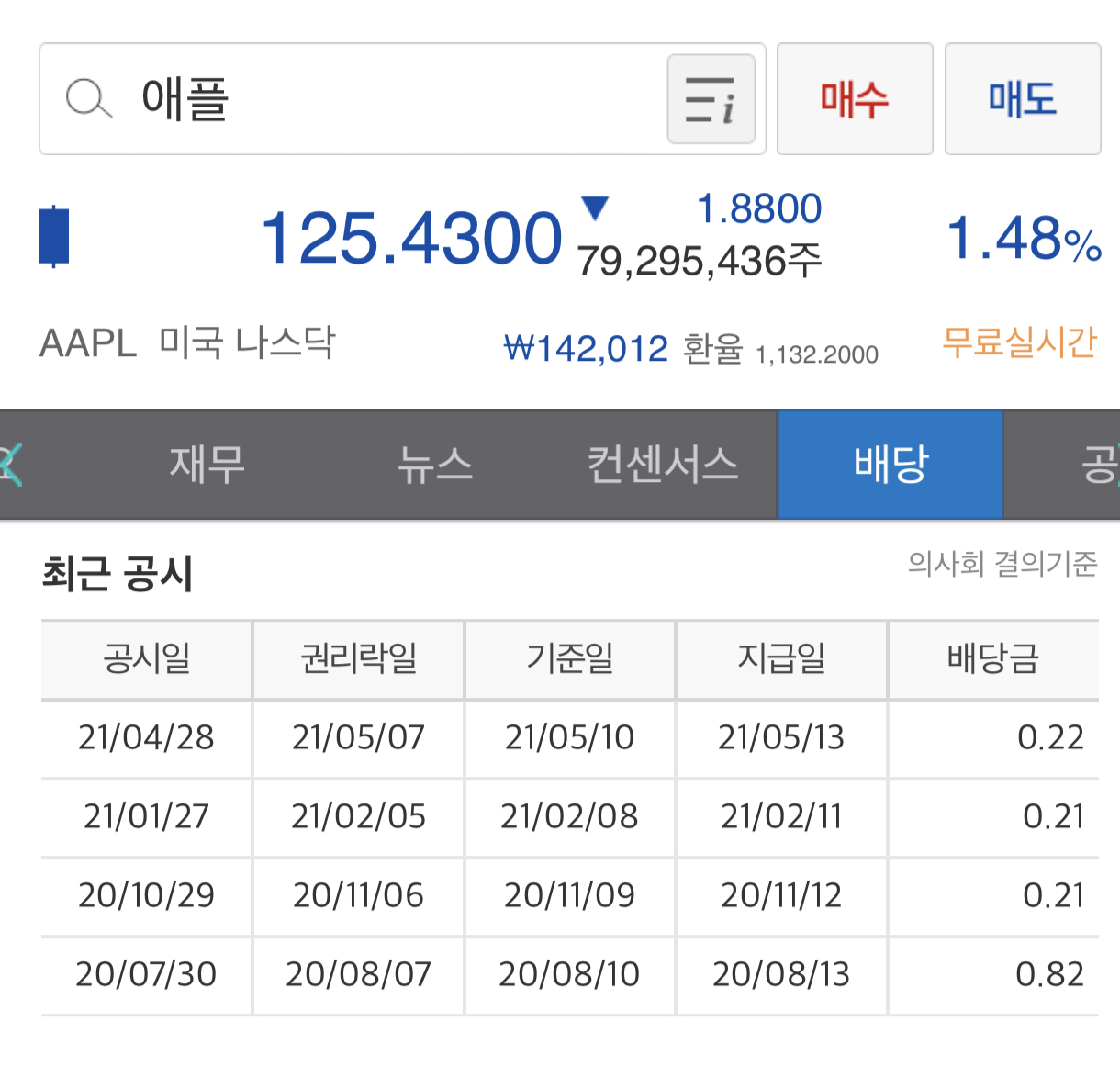Select record date 20/08/10
The image size is (1120, 1089).
pos(569,974)
